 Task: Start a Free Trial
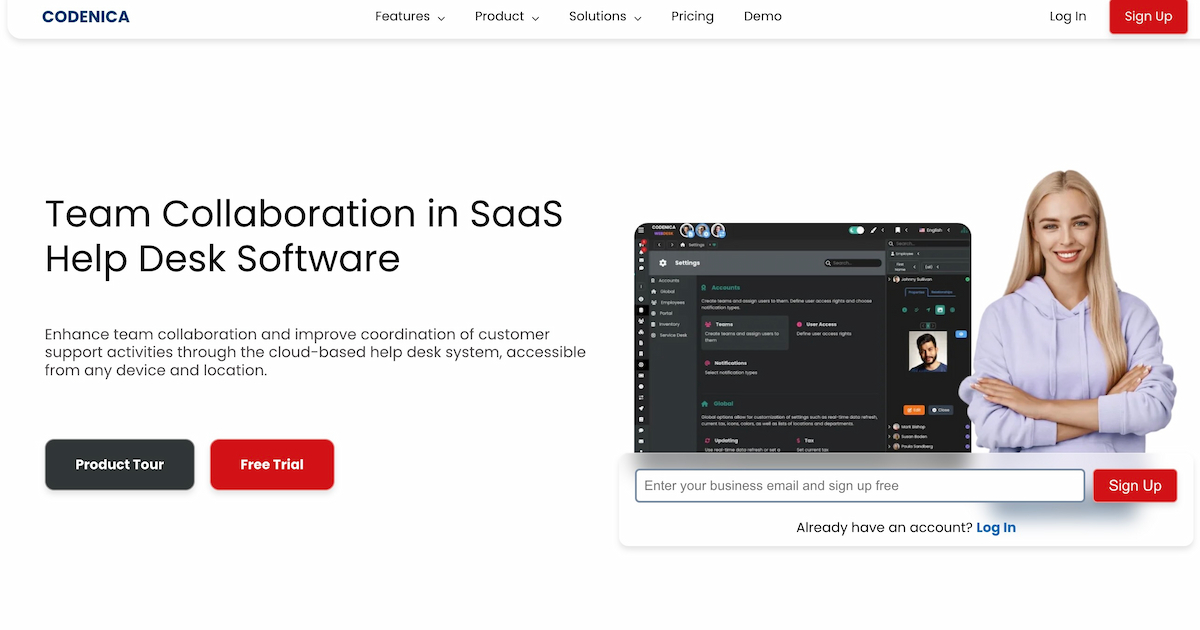271,464
